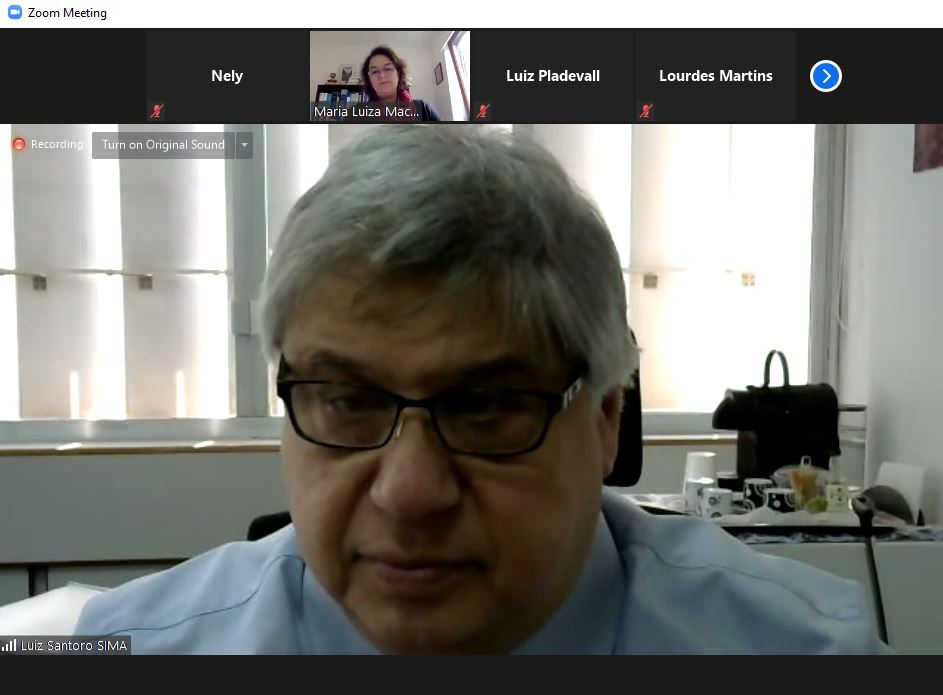Viewport: 943px width, 695px height.
Task: Click muted microphone icon on Luiz Pladevall's tile
Action: coord(483,111)
